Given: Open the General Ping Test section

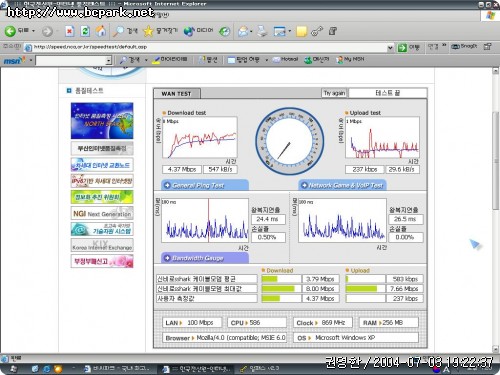Looking at the screenshot, I should click(x=205, y=185).
